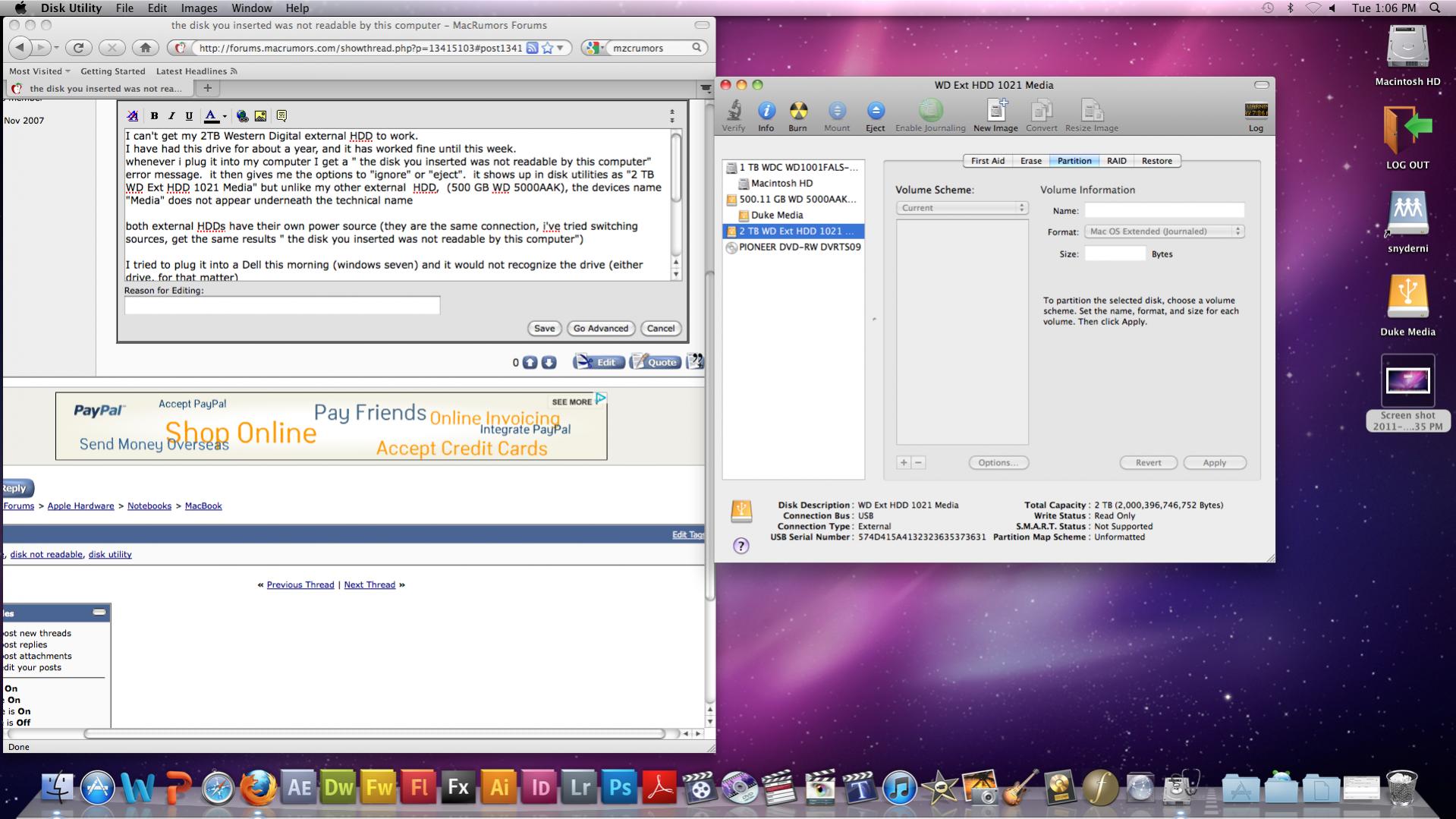
Task: Switch to the Erase tab
Action: pos(1030,161)
